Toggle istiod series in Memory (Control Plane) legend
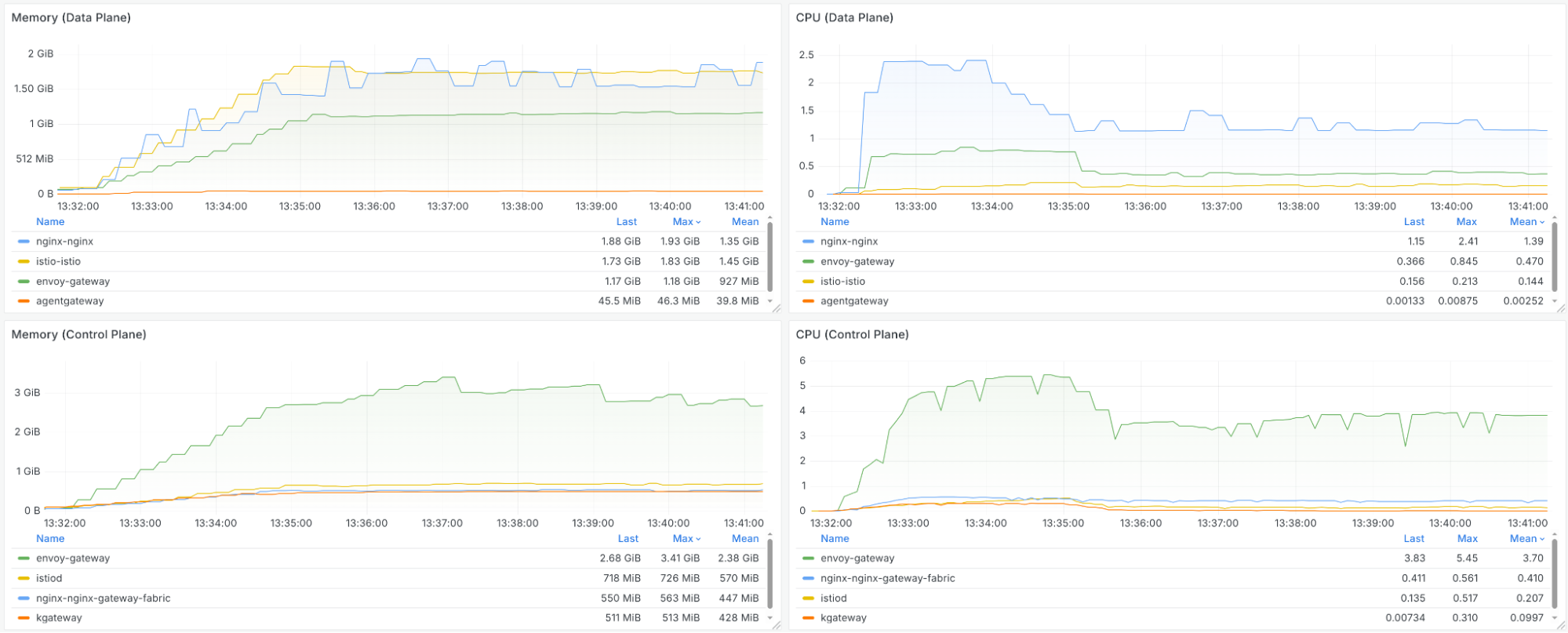 pyautogui.click(x=49, y=578)
